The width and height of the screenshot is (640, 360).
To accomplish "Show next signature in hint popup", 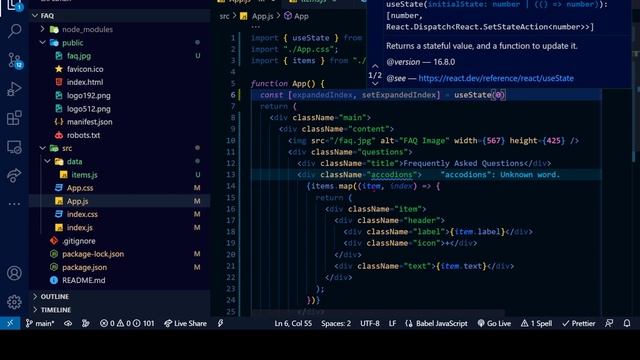I will tap(375, 84).
